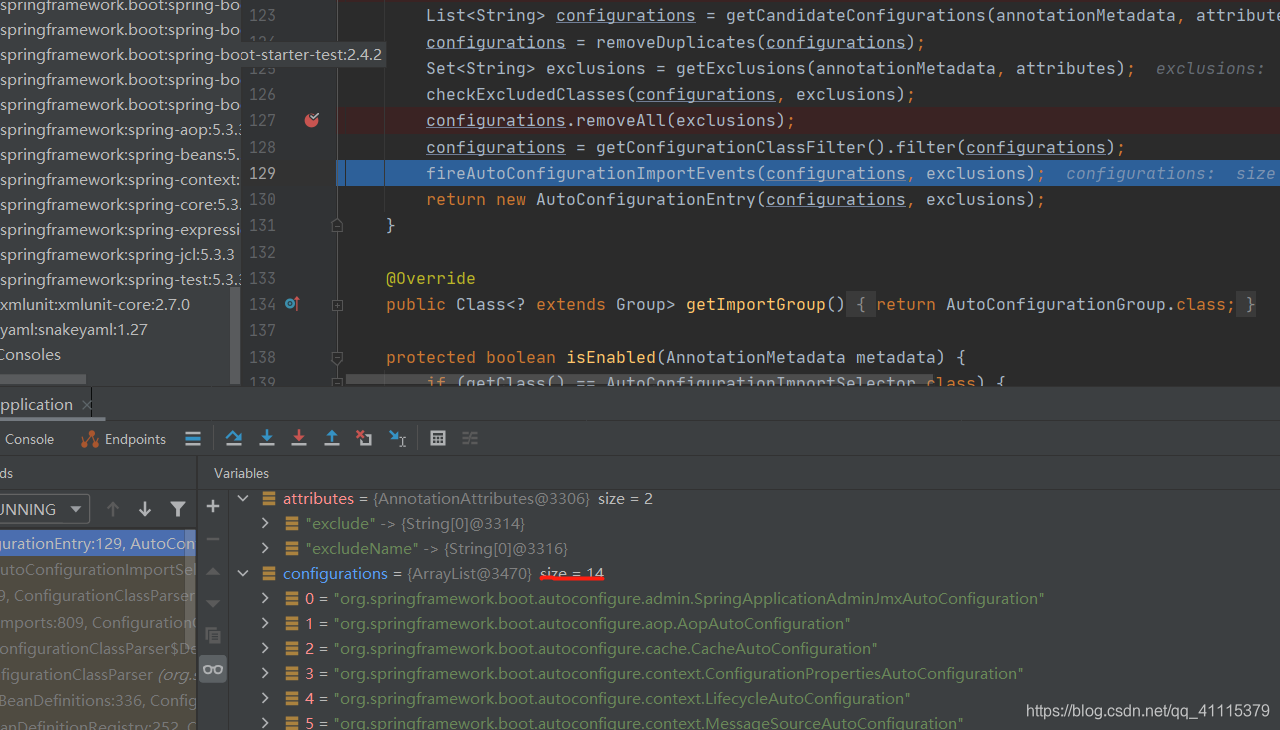Click fireAutoConfigurationImportEvents call on line 129
Screen dimensions: 1280x730
click(591, 173)
